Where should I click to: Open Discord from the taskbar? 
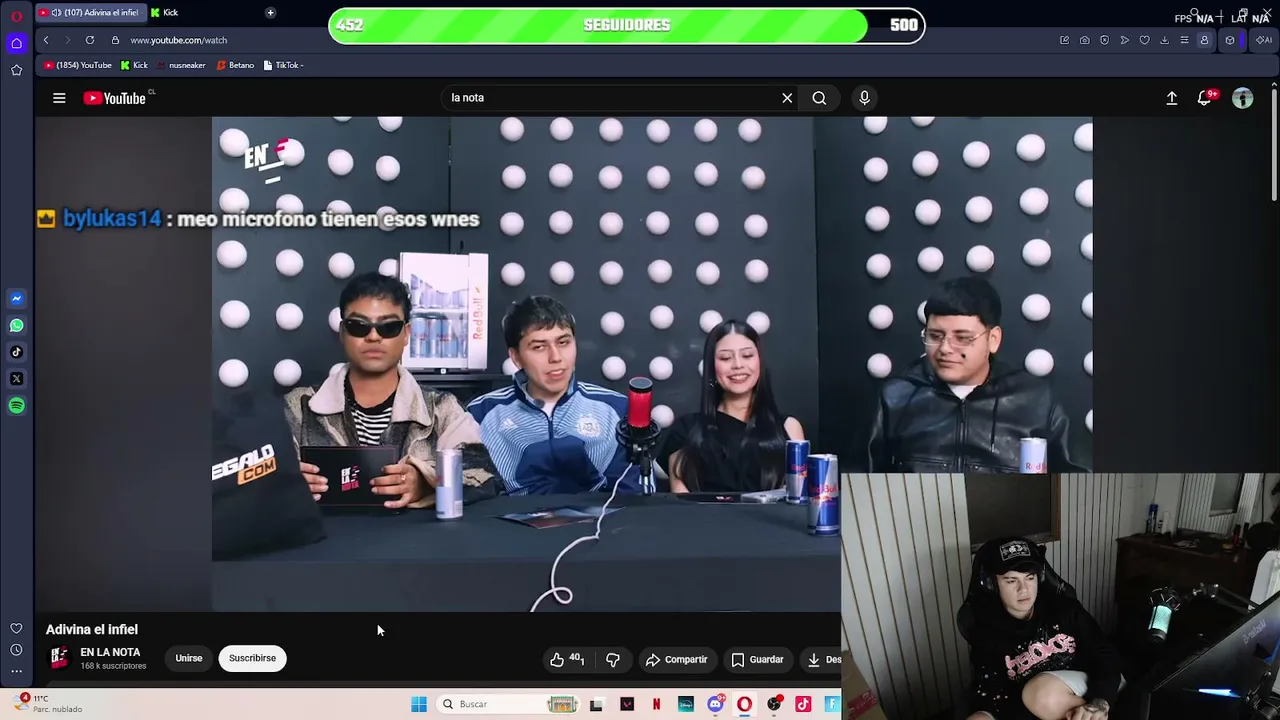[715, 704]
